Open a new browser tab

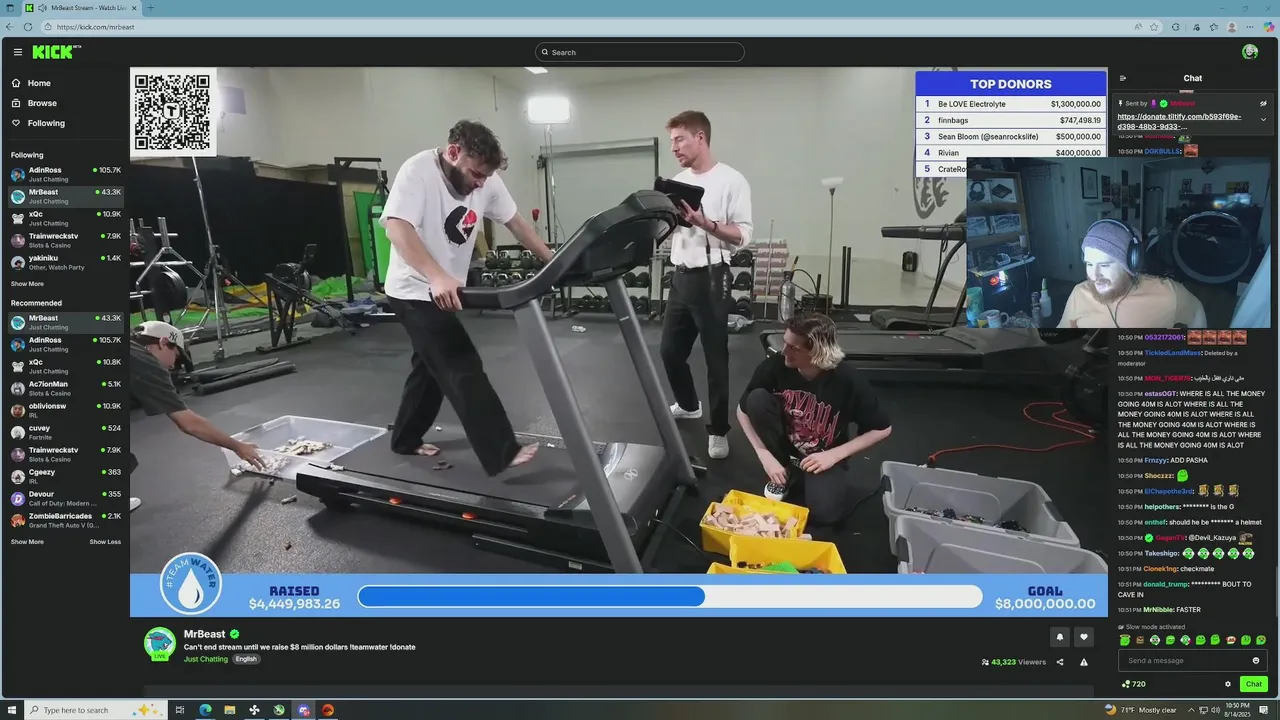(x=151, y=8)
